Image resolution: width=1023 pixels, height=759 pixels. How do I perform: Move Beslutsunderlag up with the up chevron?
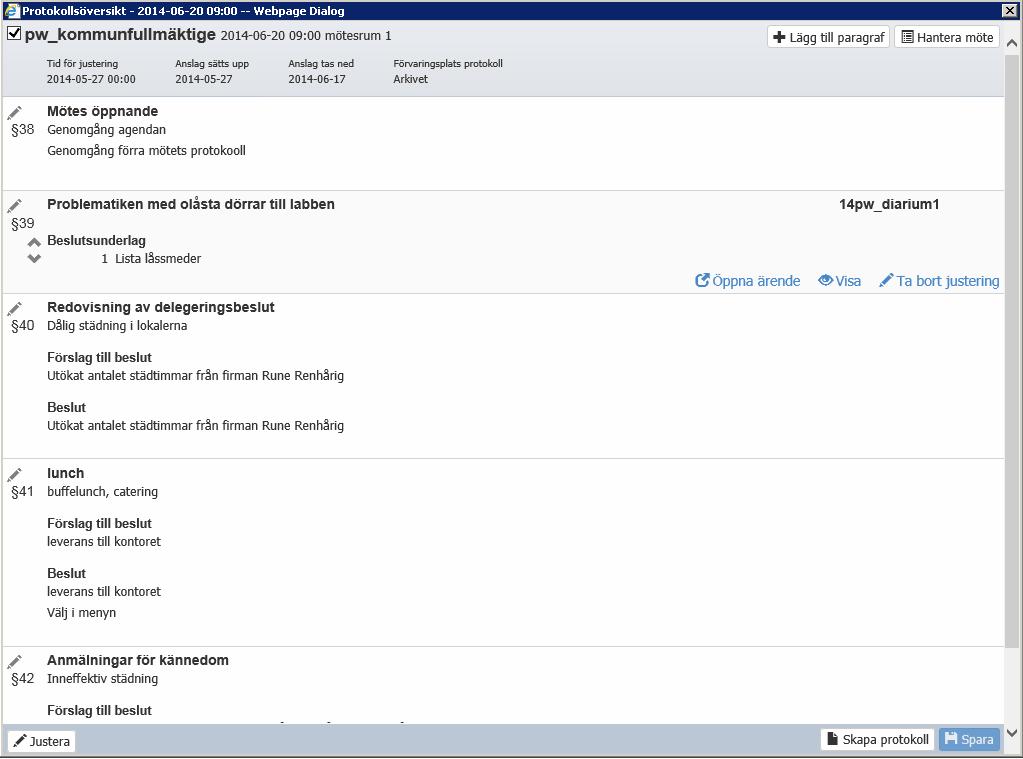tap(35, 243)
